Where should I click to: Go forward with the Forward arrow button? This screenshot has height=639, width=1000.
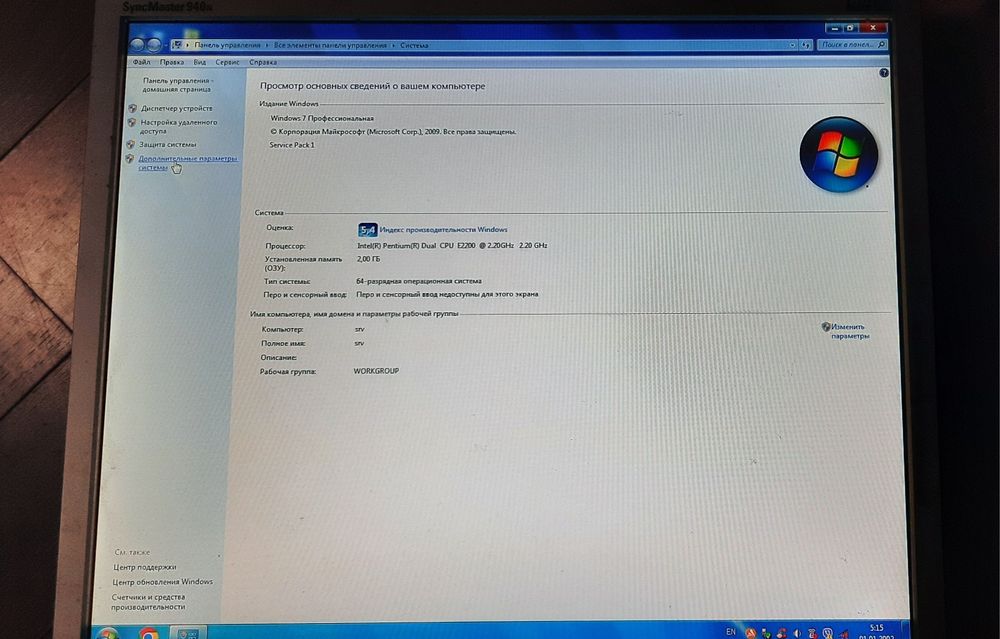tap(153, 45)
